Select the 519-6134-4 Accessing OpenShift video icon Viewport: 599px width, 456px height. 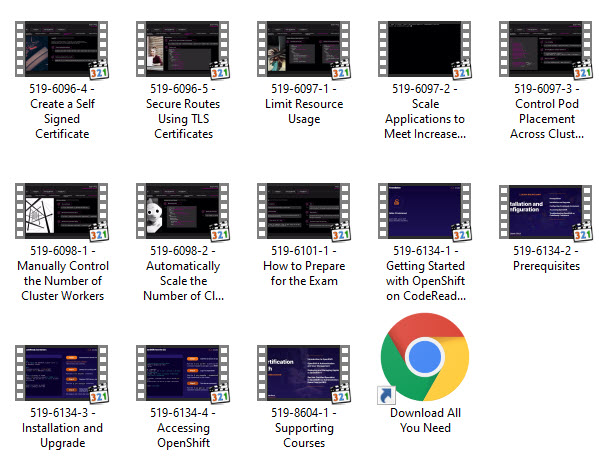(183, 373)
